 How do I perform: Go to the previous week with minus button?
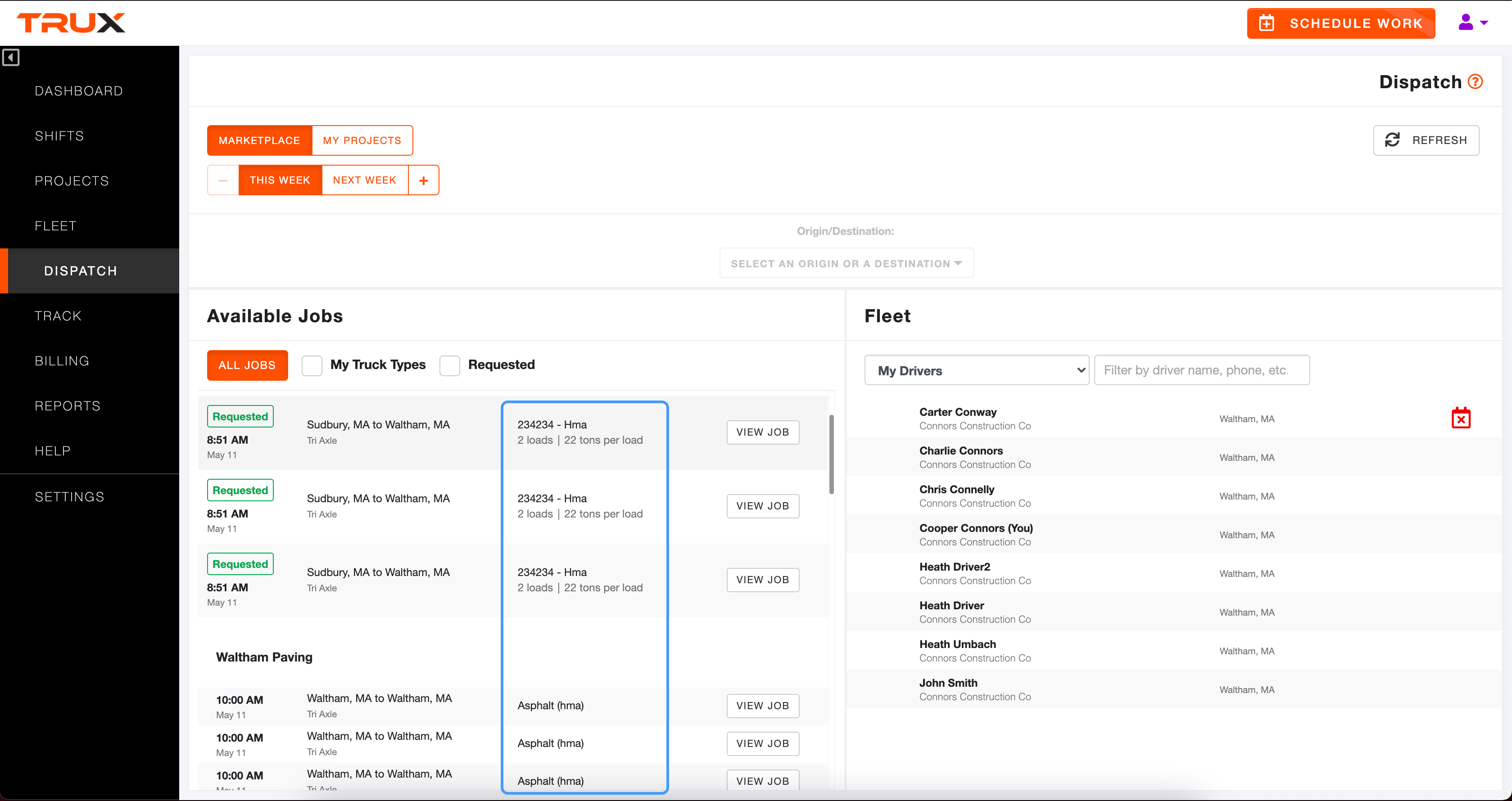[x=223, y=180]
